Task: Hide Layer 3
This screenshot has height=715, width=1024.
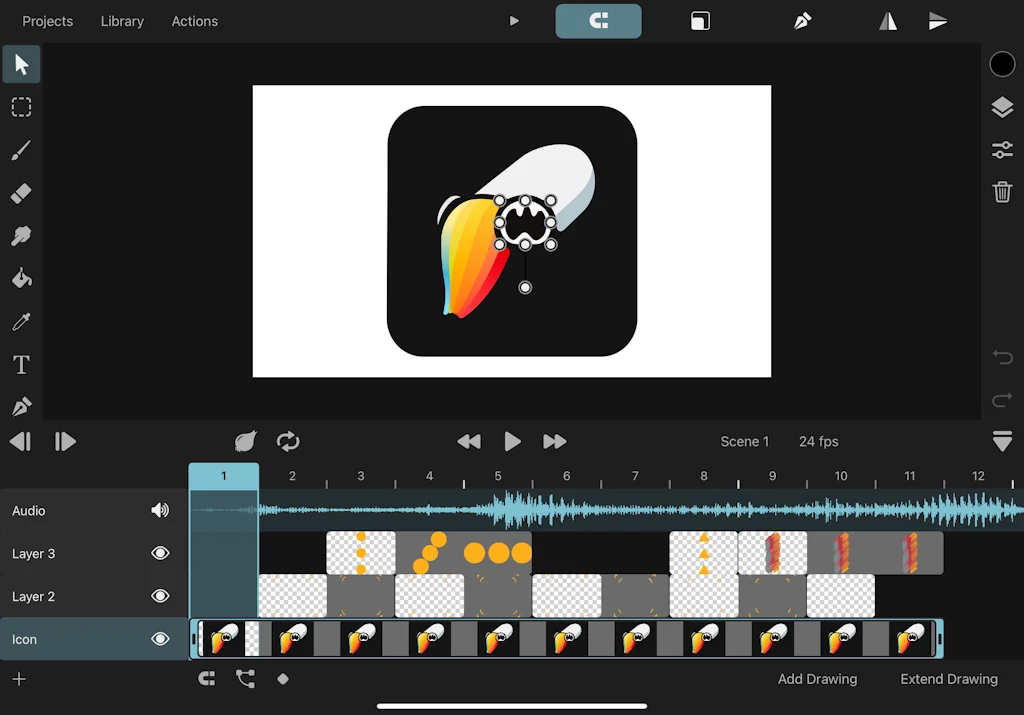Action: pos(160,553)
